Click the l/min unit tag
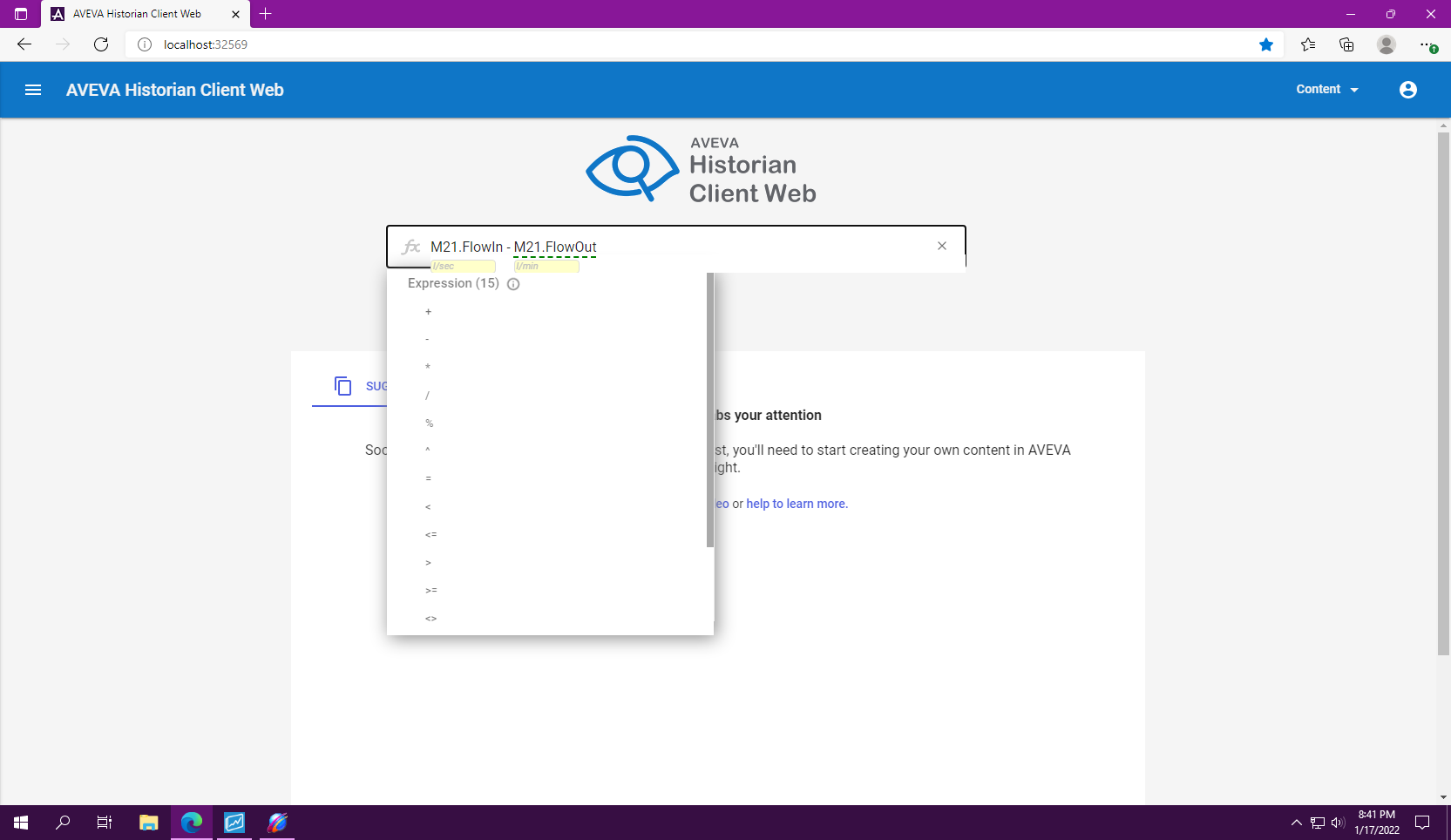Viewport: 1451px width, 840px height. (x=546, y=267)
